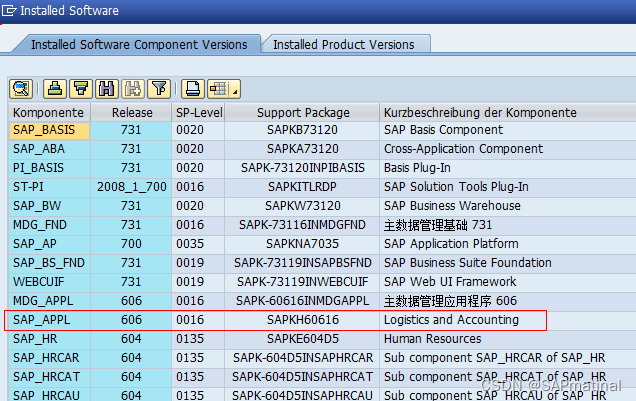This screenshot has width=636, height=401.
Task: Click the Logistics and Accounting description
Action: (x=451, y=320)
